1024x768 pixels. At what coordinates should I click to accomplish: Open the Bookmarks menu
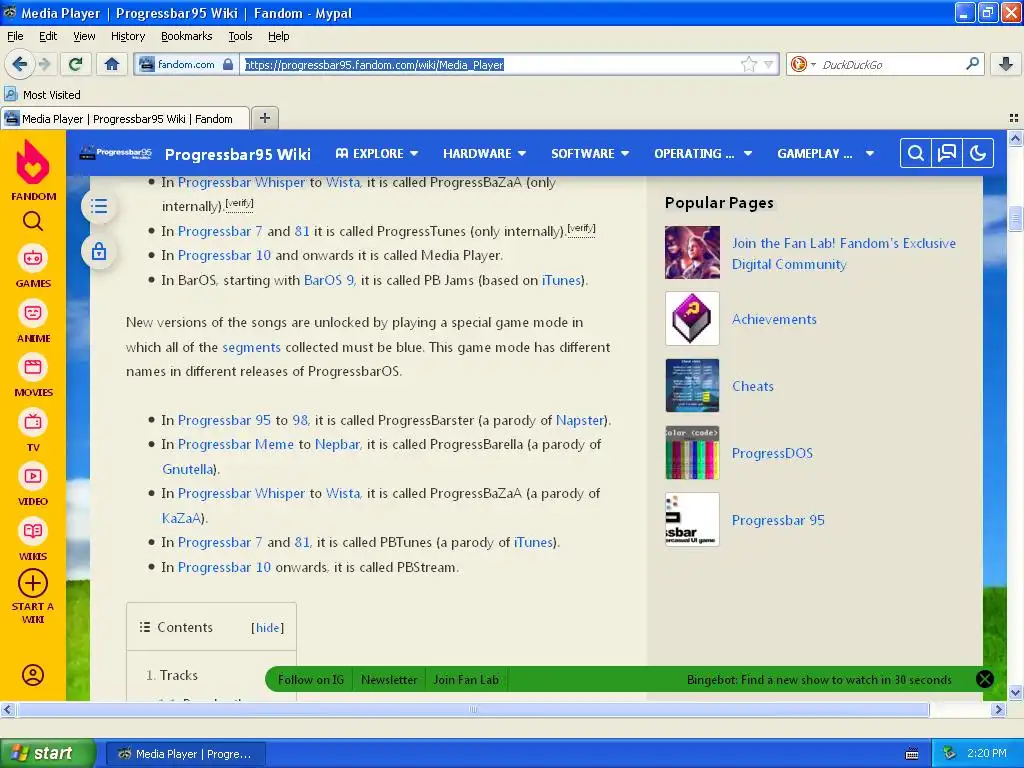coord(186,36)
